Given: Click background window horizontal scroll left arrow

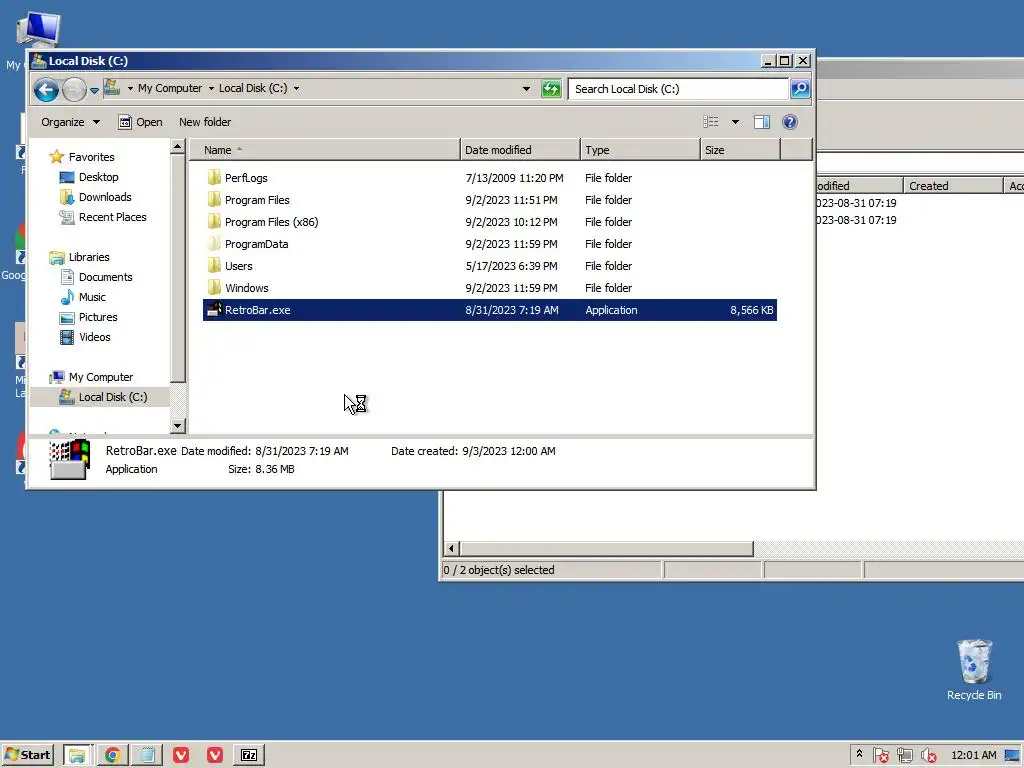Looking at the screenshot, I should 451,549.
